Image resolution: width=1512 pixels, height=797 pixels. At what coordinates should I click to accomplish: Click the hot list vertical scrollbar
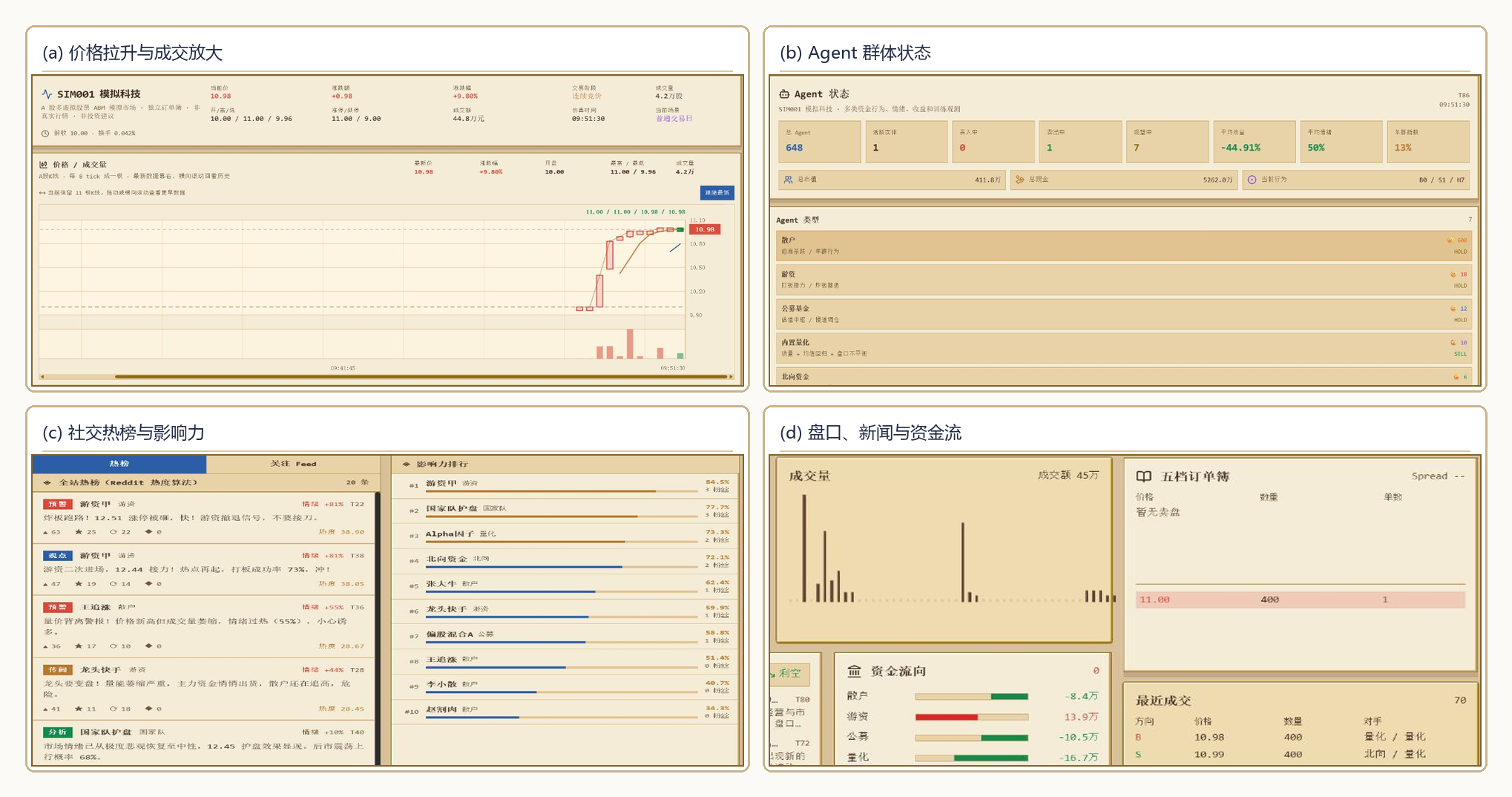point(378,627)
